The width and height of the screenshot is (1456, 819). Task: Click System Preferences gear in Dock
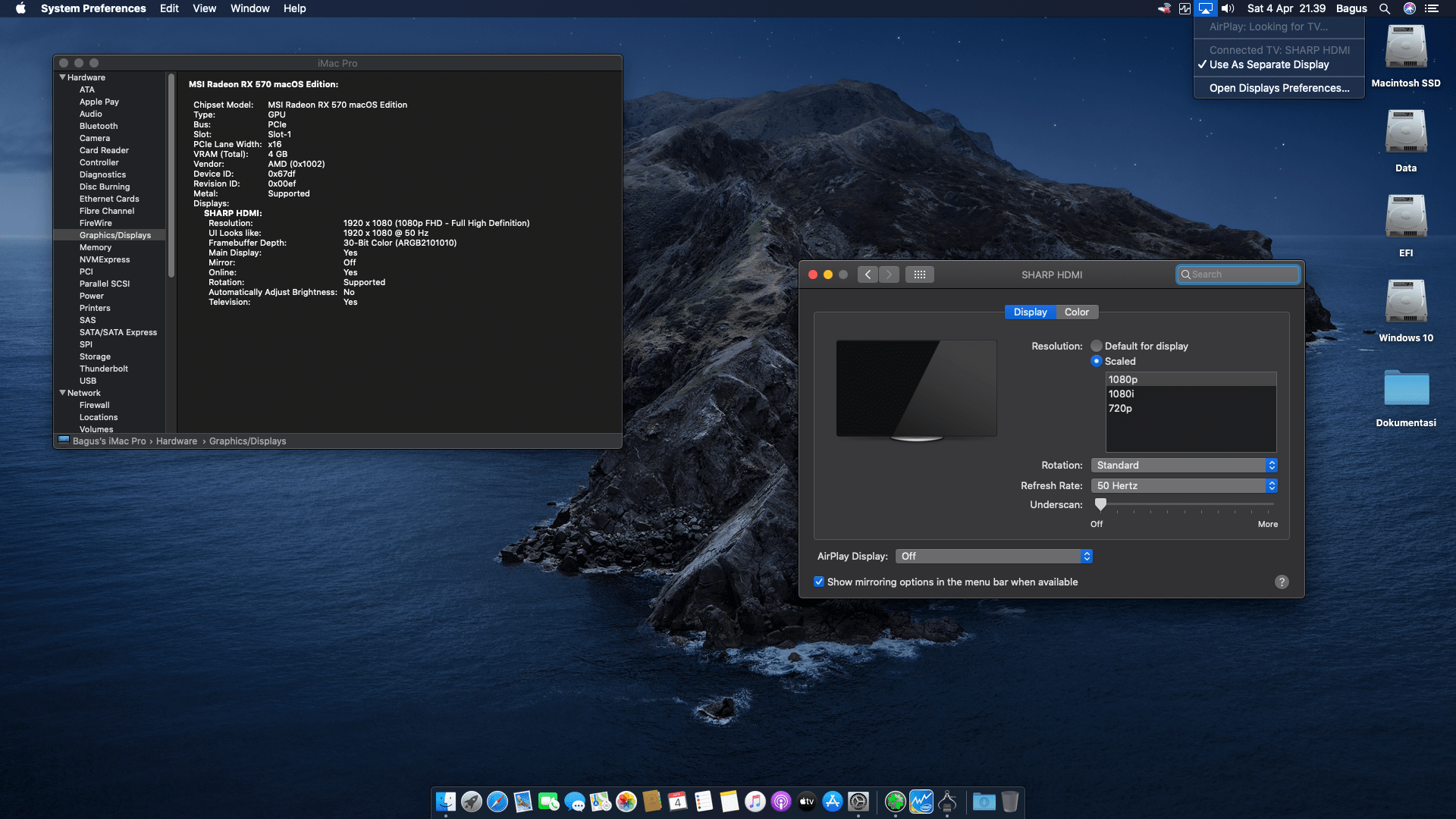pos(858,802)
